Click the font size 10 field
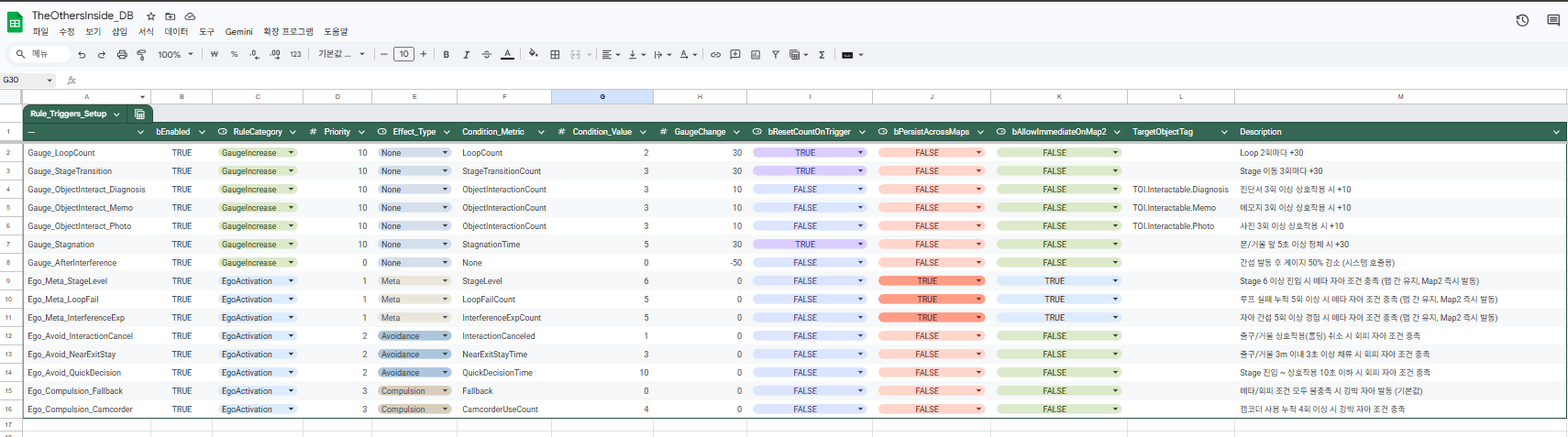 403,54
